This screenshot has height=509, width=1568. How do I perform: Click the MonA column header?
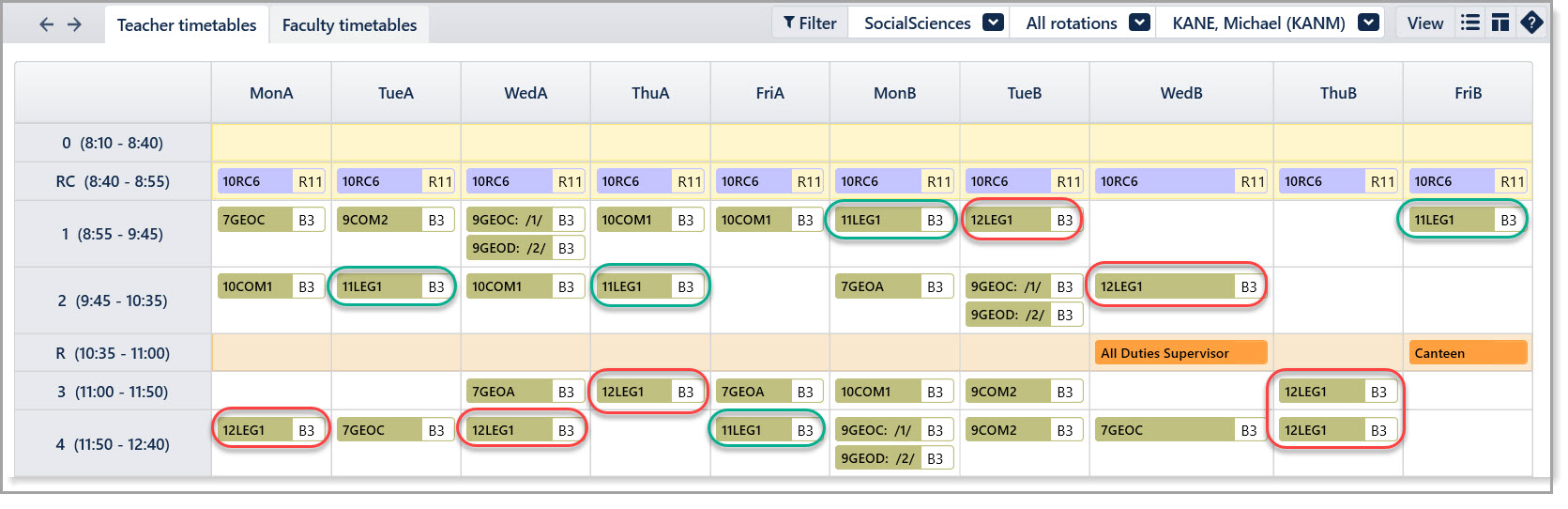pyautogui.click(x=271, y=93)
